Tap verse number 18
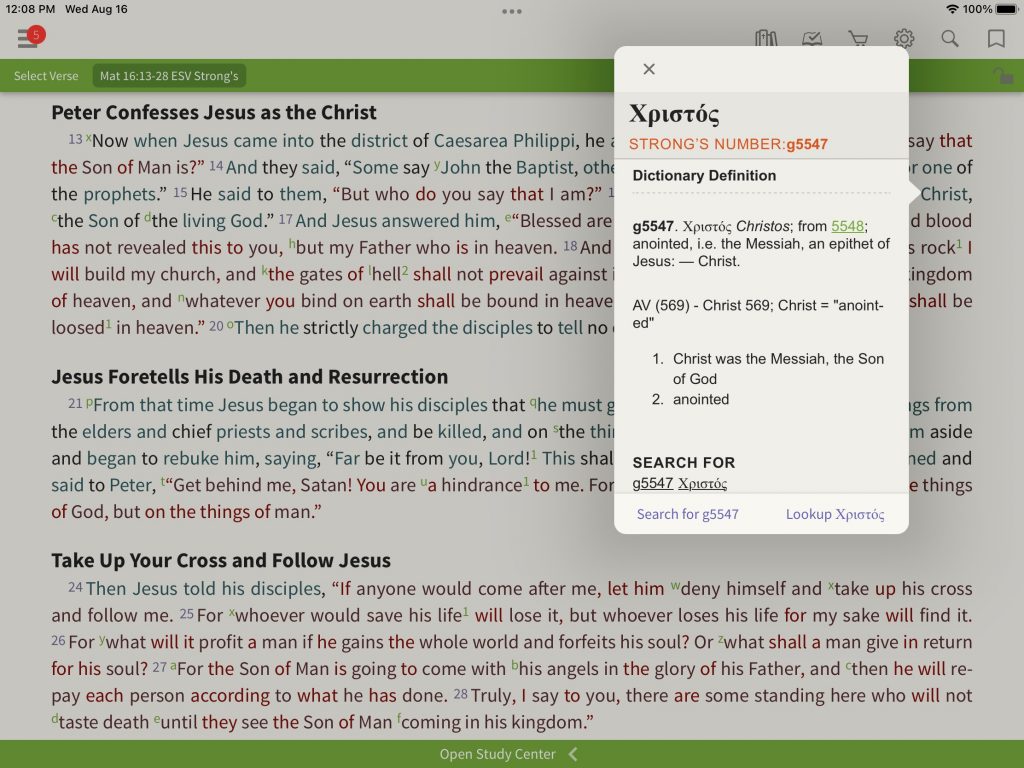Image resolution: width=1024 pixels, height=768 pixels. pyautogui.click(x=570, y=246)
